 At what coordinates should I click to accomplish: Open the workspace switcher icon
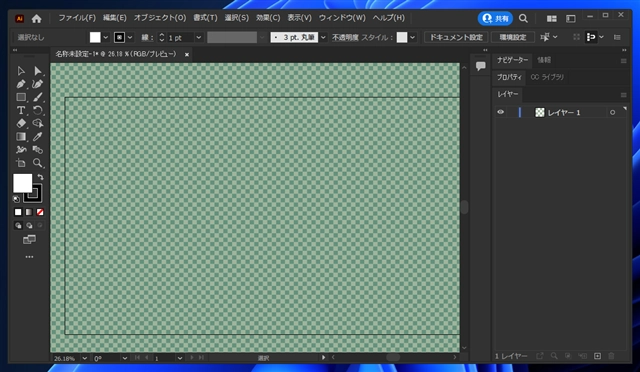pyautogui.click(x=571, y=18)
